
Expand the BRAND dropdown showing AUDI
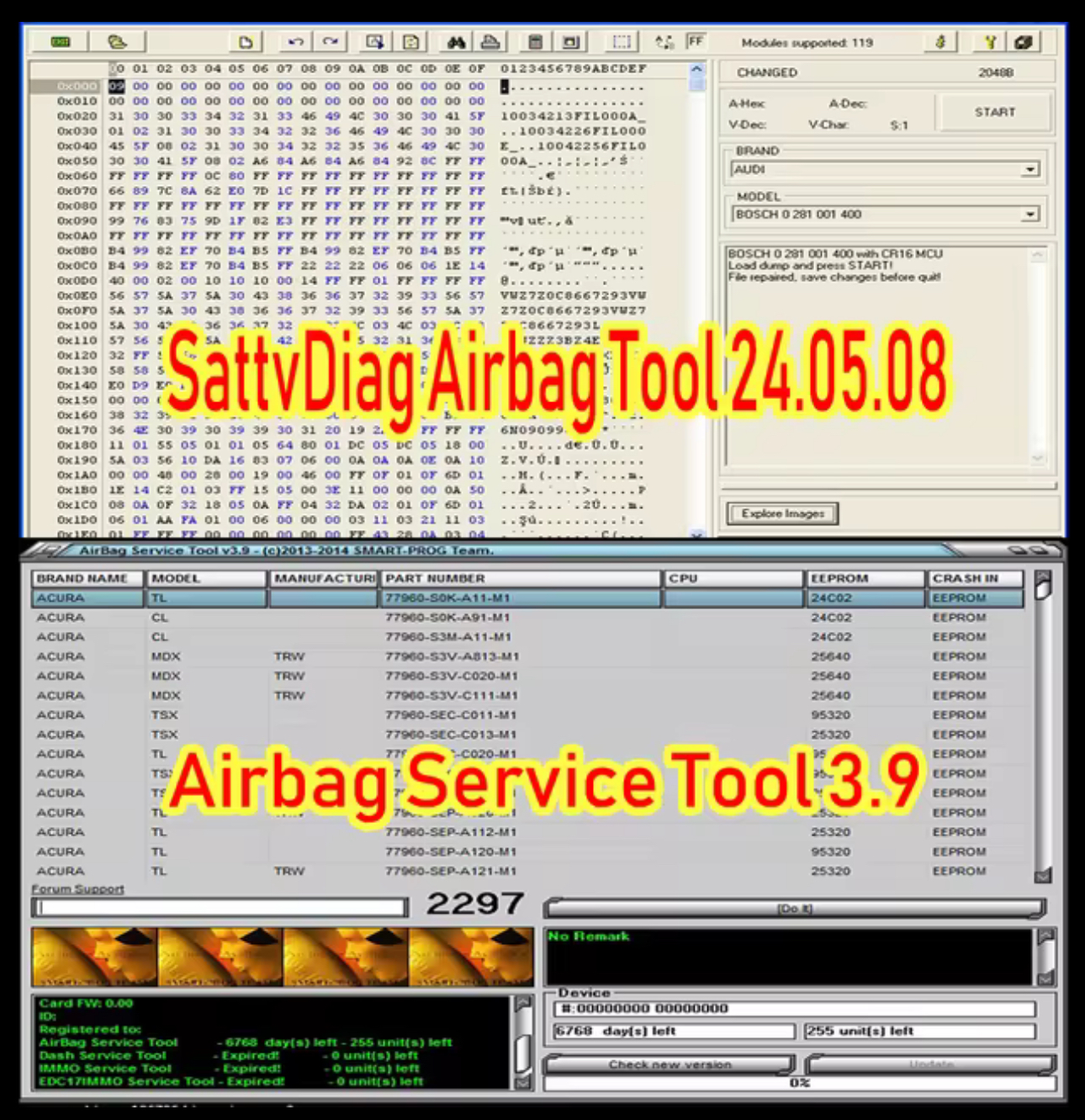1029,170
